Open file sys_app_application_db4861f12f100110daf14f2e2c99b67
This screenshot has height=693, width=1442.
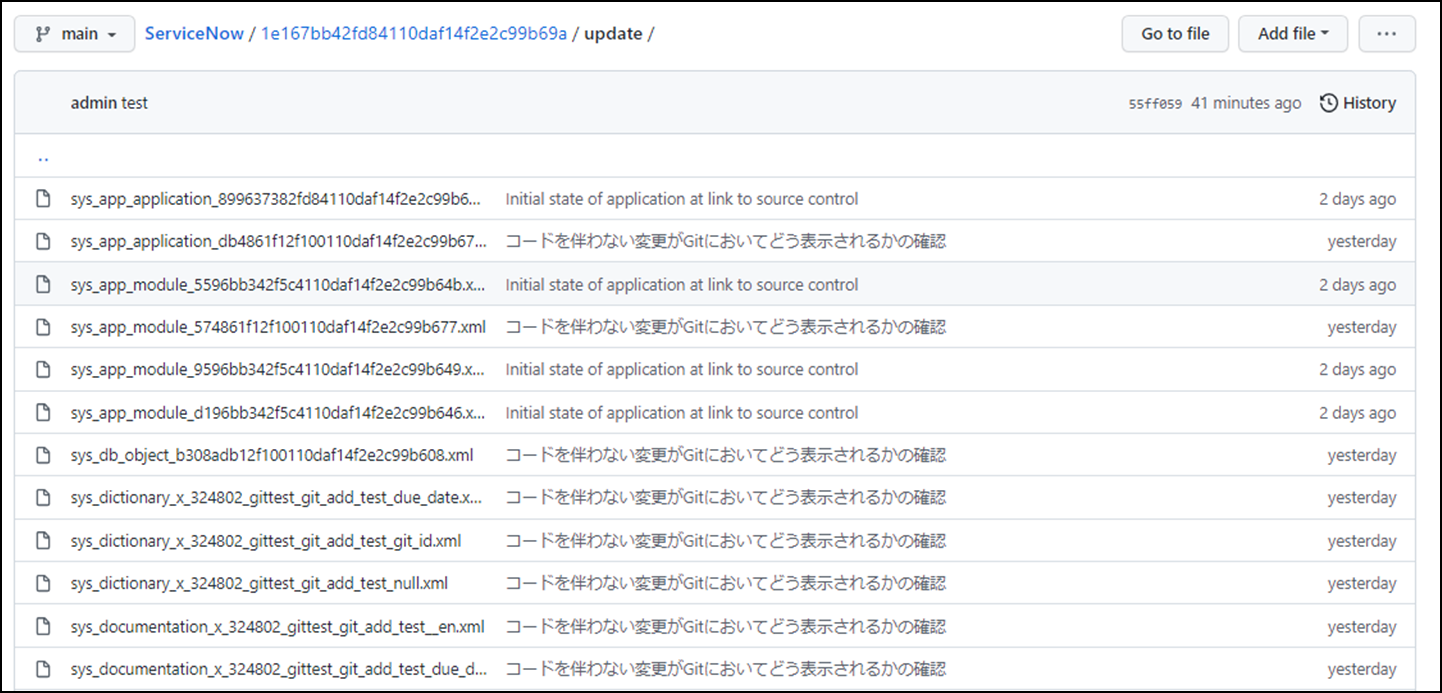pos(278,241)
